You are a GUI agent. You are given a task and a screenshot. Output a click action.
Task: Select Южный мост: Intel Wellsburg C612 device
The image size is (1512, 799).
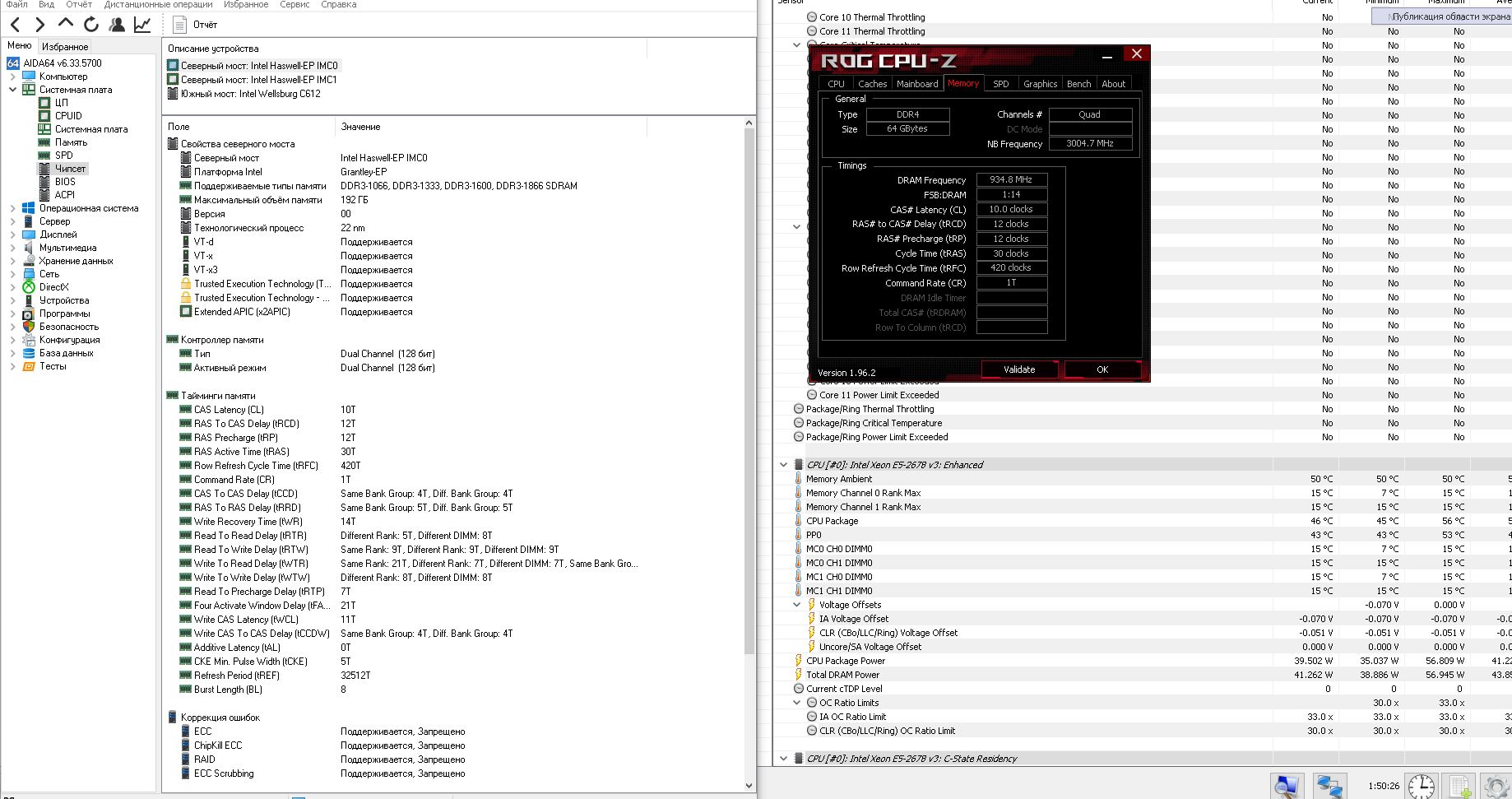pyautogui.click(x=251, y=94)
